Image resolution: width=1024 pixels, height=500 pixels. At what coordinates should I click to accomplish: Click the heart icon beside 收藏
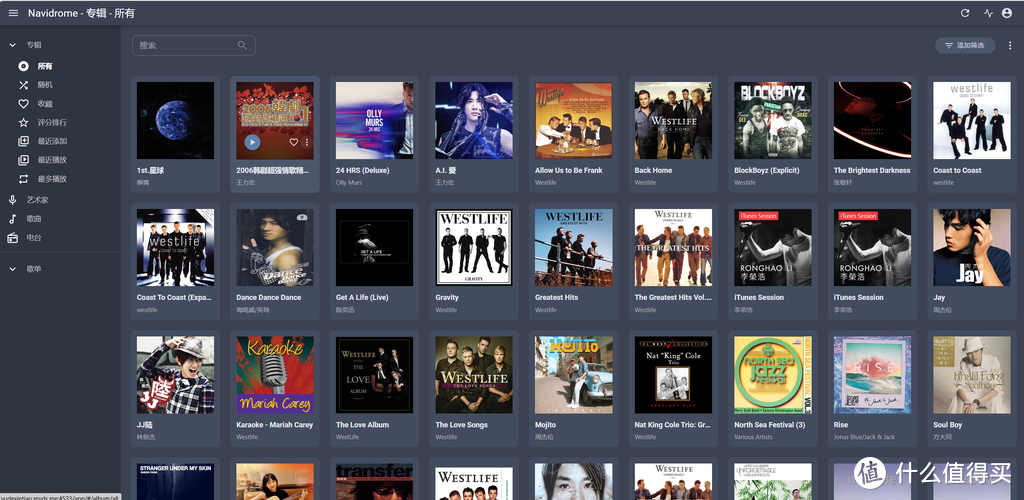pos(24,103)
